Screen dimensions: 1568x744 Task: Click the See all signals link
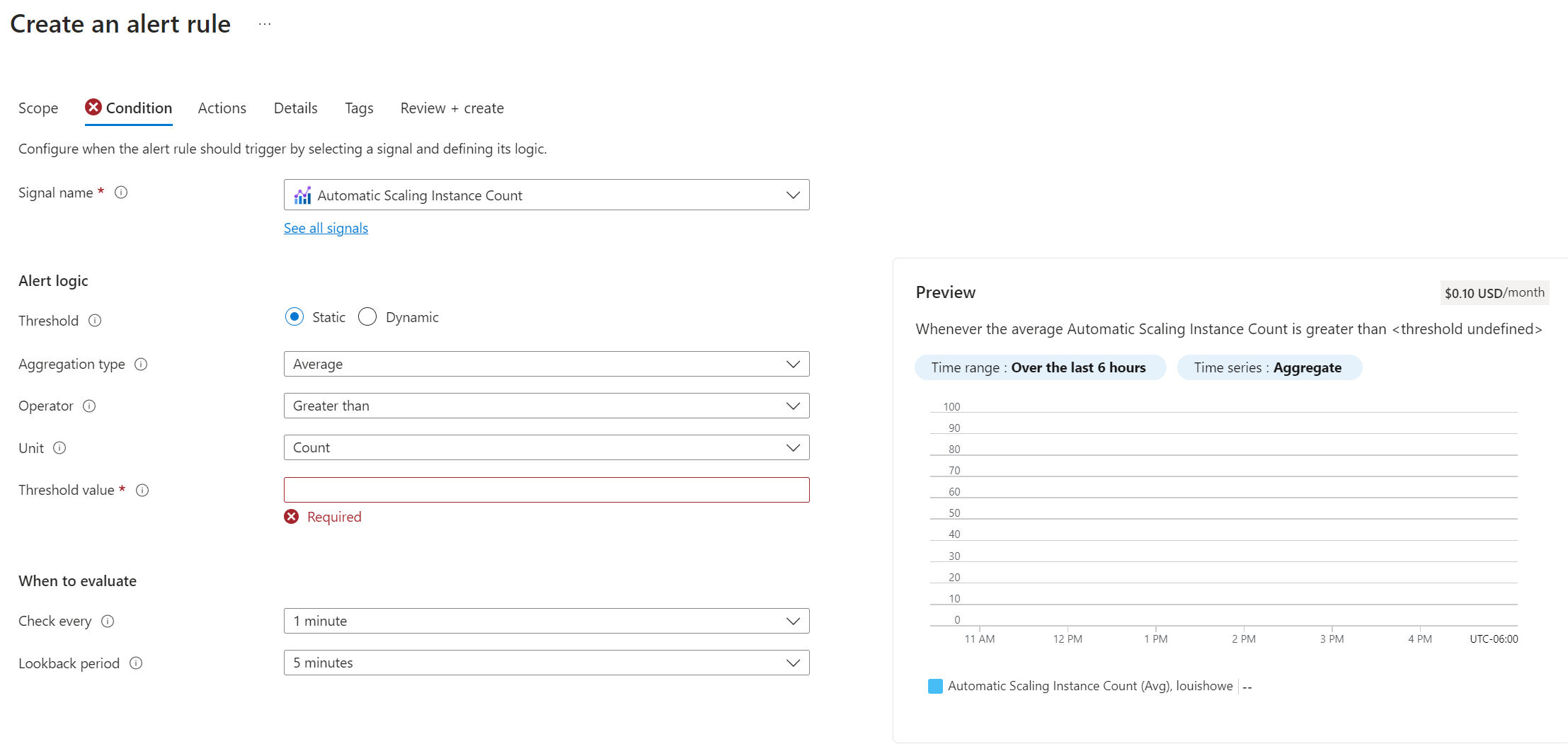pyautogui.click(x=326, y=228)
